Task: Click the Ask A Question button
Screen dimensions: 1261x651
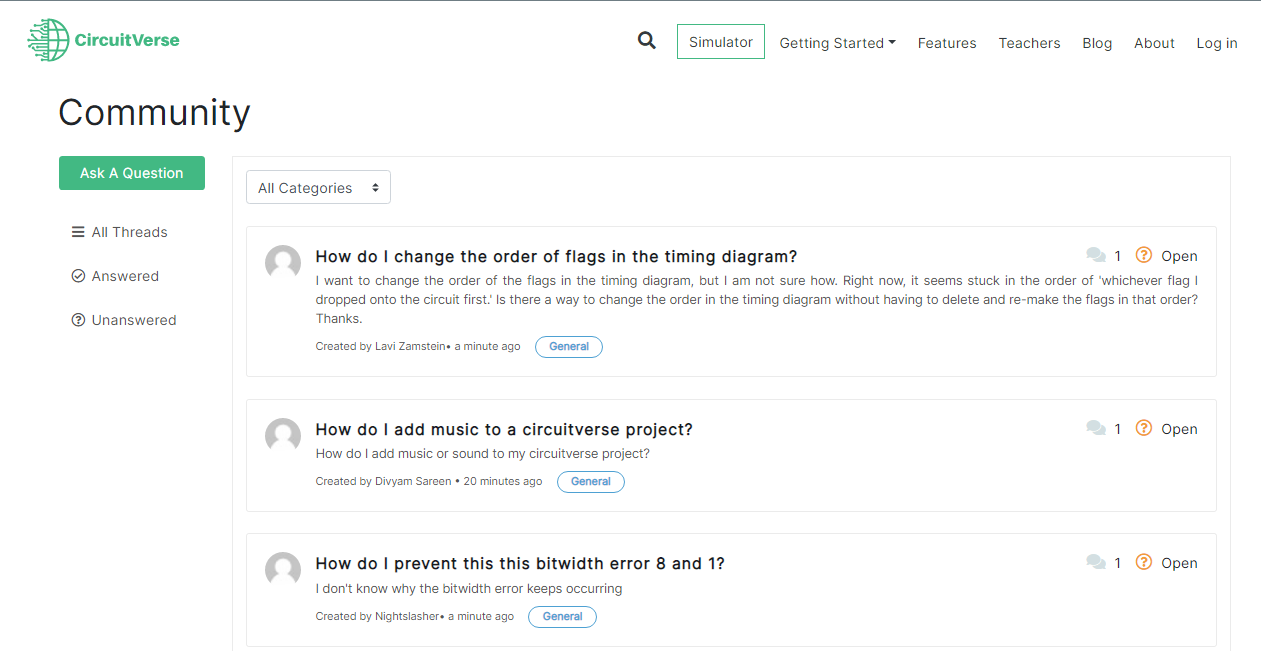Action: [x=131, y=172]
